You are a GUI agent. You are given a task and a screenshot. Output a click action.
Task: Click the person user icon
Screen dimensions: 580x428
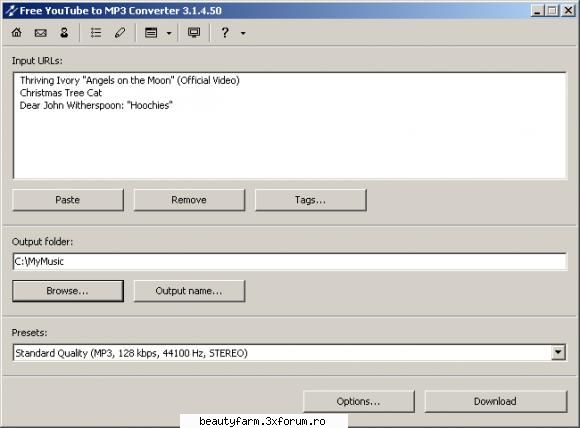pos(64,33)
